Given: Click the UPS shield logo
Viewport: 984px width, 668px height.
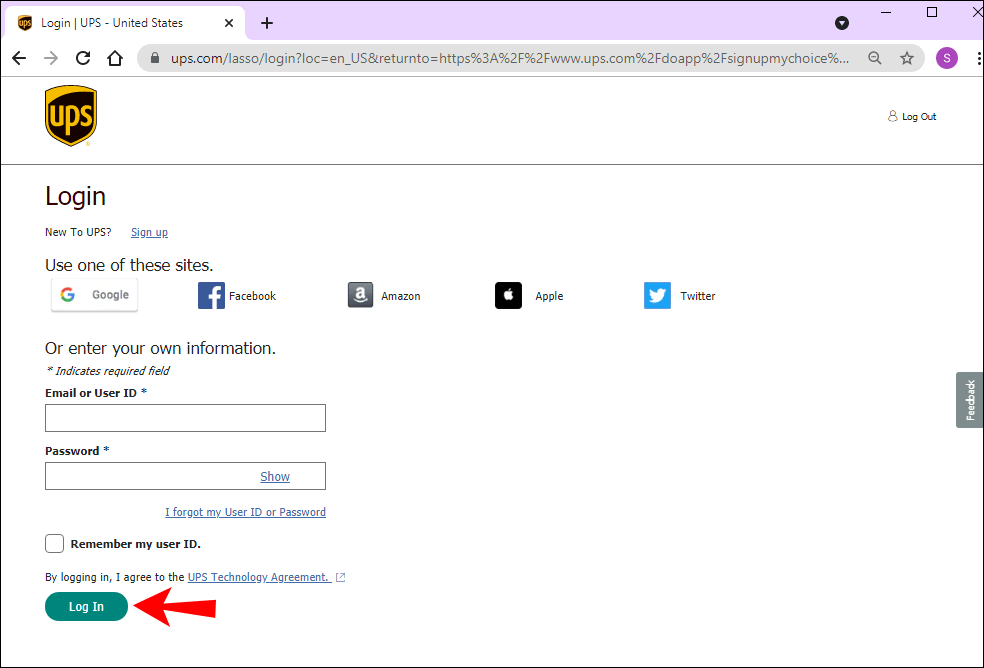Looking at the screenshot, I should coord(70,114).
